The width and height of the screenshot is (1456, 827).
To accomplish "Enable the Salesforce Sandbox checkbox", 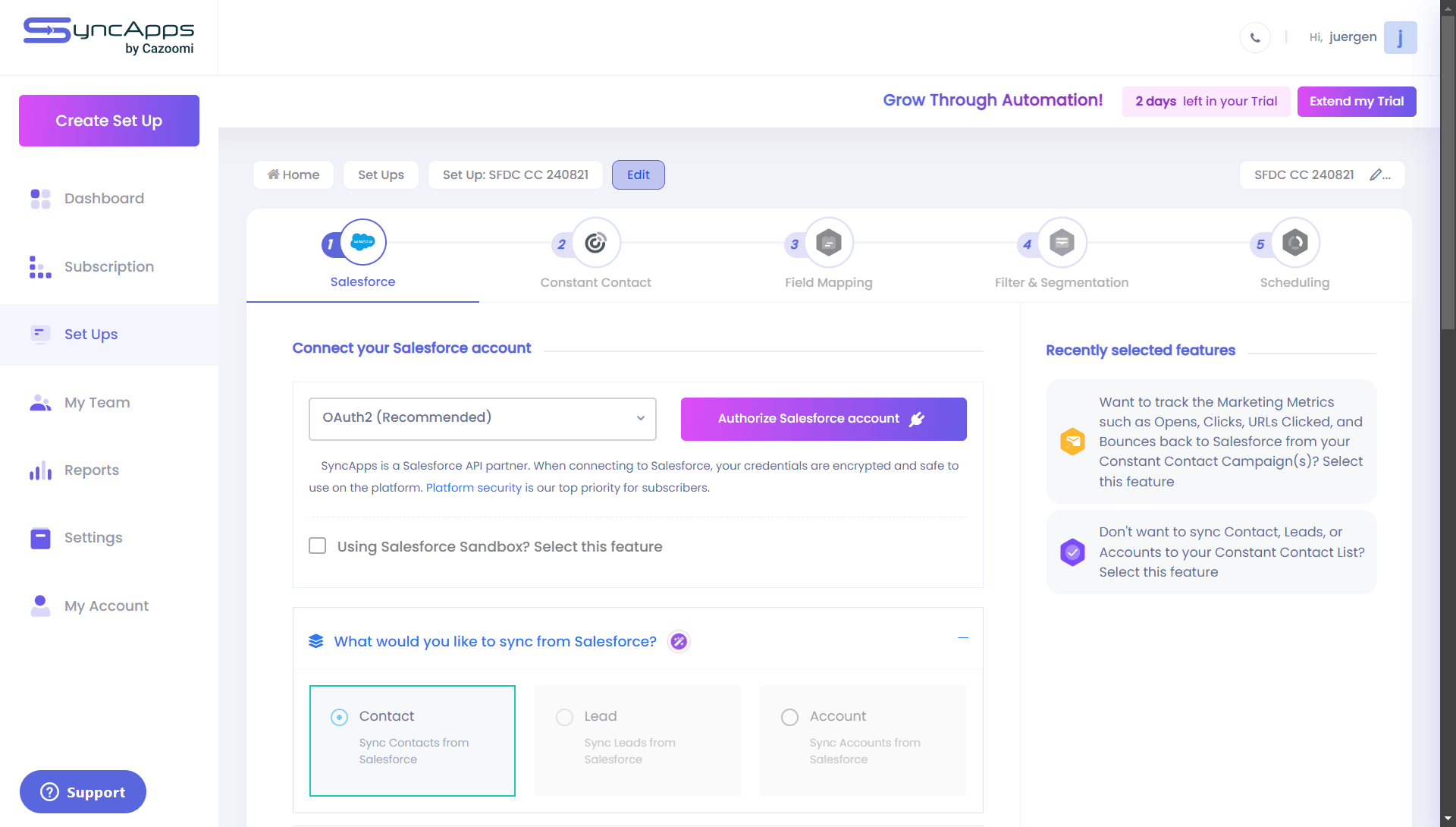I will point(318,546).
